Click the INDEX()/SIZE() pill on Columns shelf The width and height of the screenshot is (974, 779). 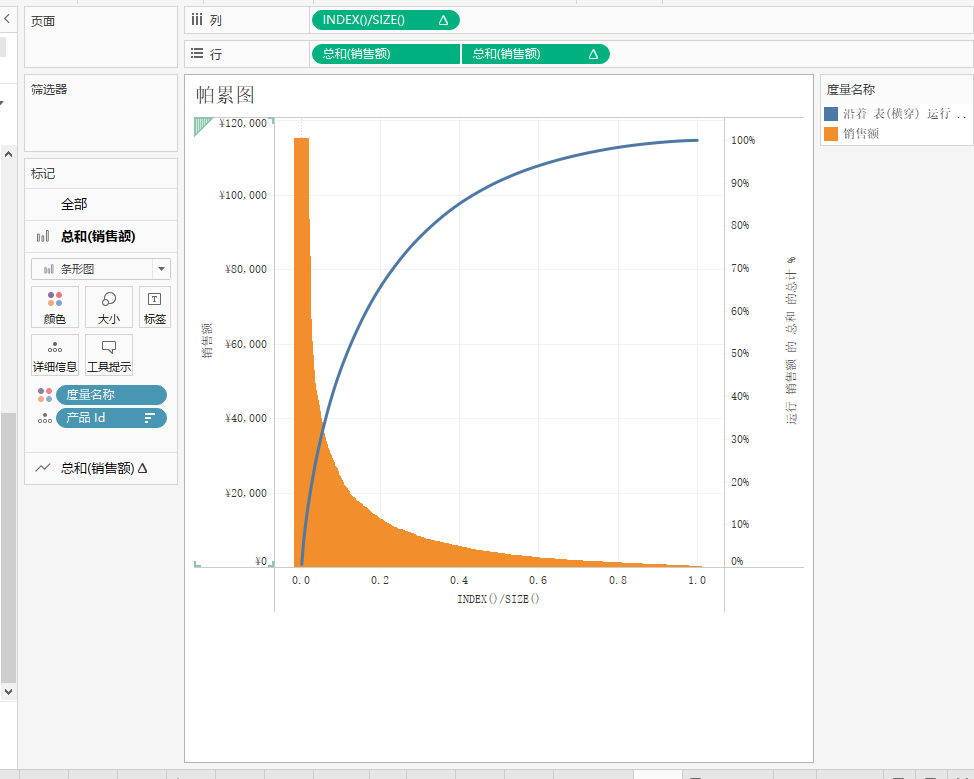(385, 20)
